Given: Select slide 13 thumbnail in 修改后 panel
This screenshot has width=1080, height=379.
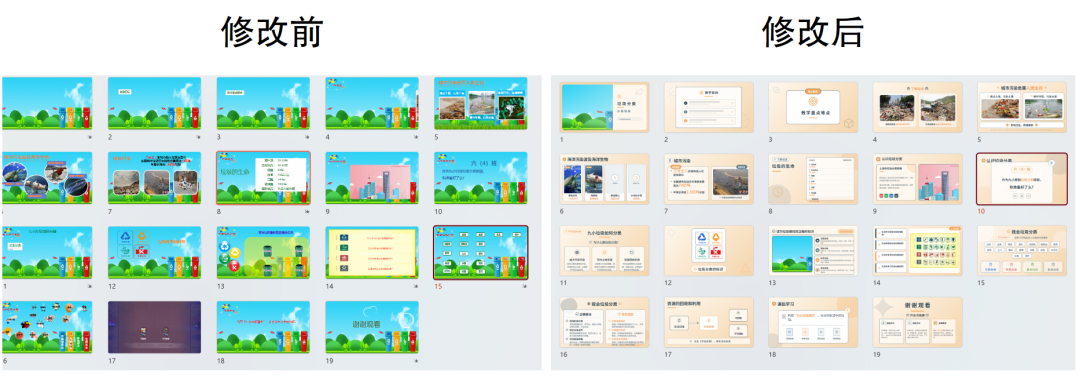Looking at the screenshot, I should coord(813,250).
